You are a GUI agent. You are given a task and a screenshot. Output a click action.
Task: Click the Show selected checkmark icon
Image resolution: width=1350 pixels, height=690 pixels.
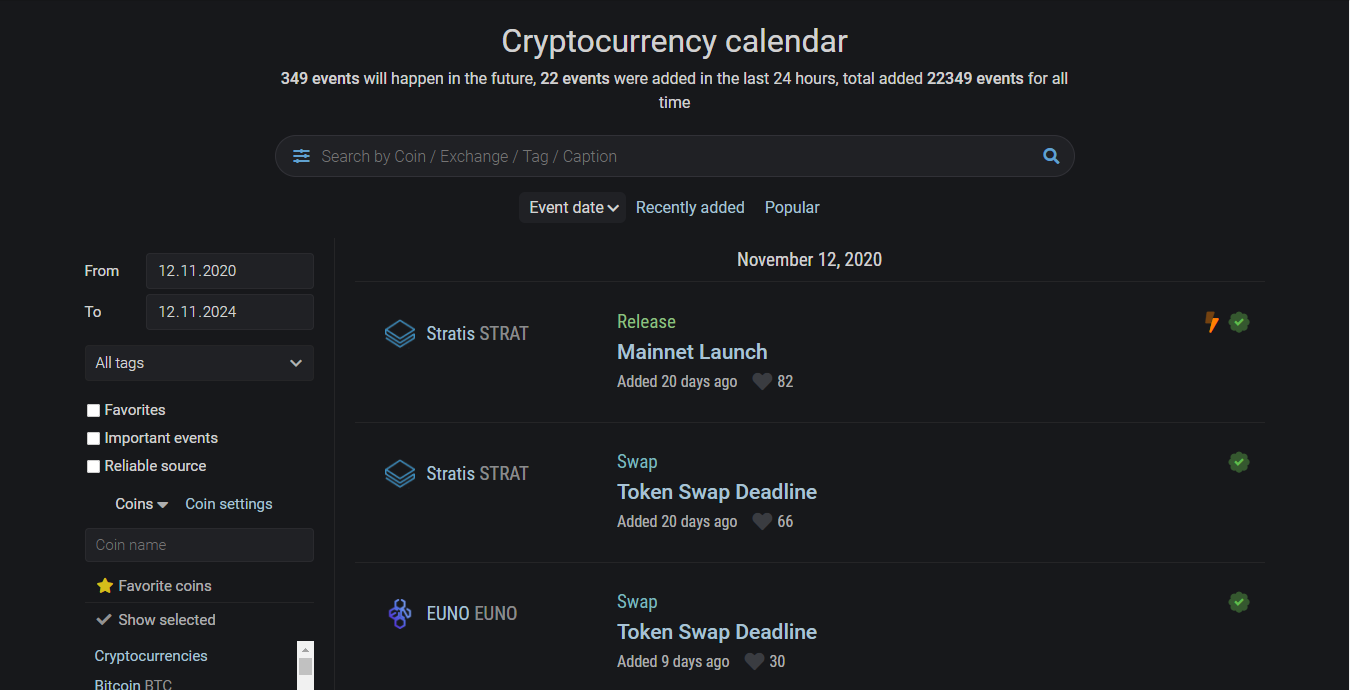103,620
